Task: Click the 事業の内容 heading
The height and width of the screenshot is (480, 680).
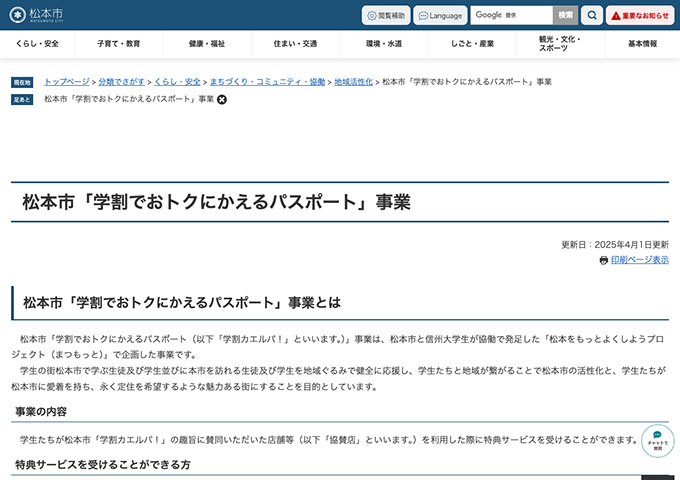Action: (x=41, y=411)
